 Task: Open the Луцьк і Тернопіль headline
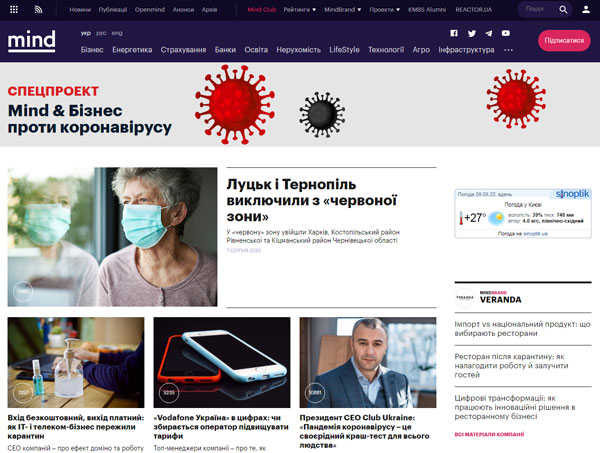311,200
